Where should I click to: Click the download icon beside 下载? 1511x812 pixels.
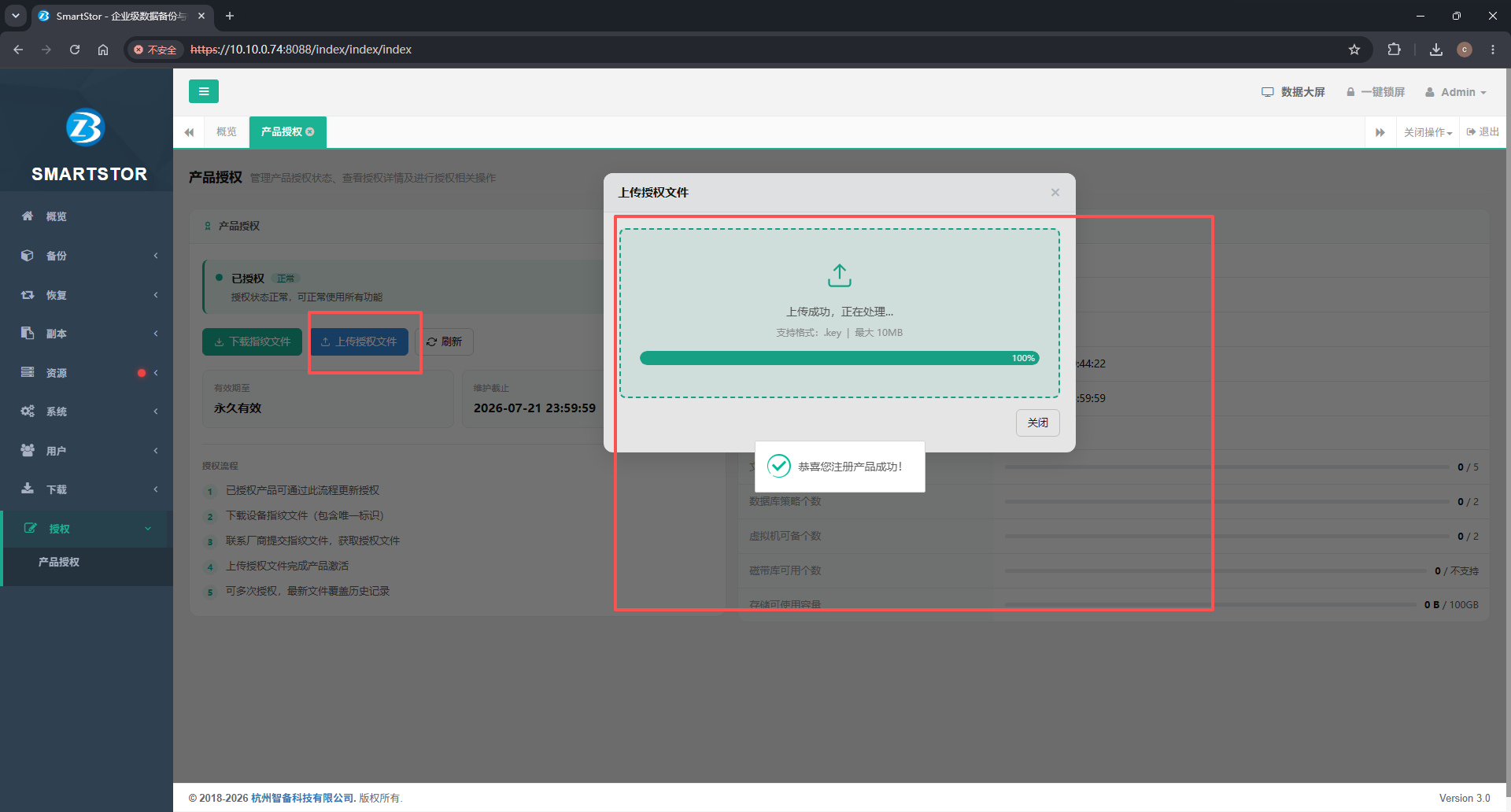[x=28, y=488]
